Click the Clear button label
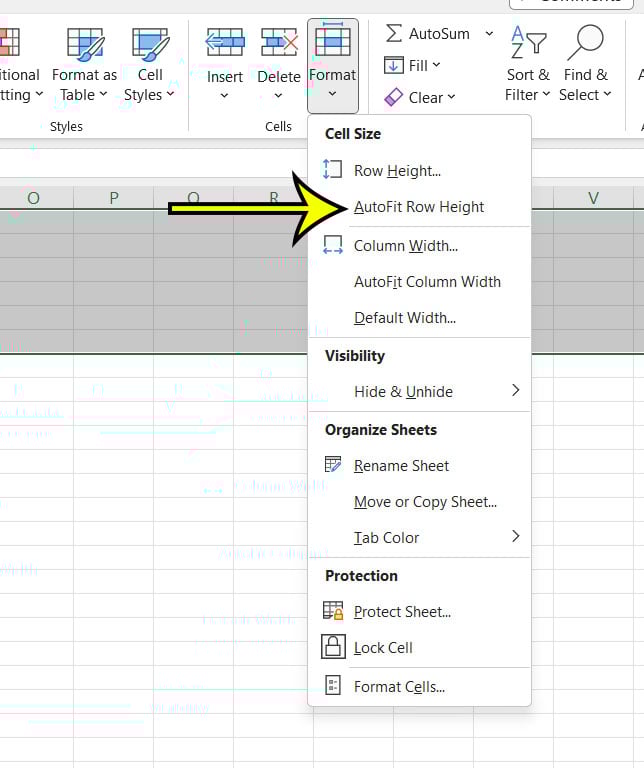The width and height of the screenshot is (644, 768). [426, 97]
